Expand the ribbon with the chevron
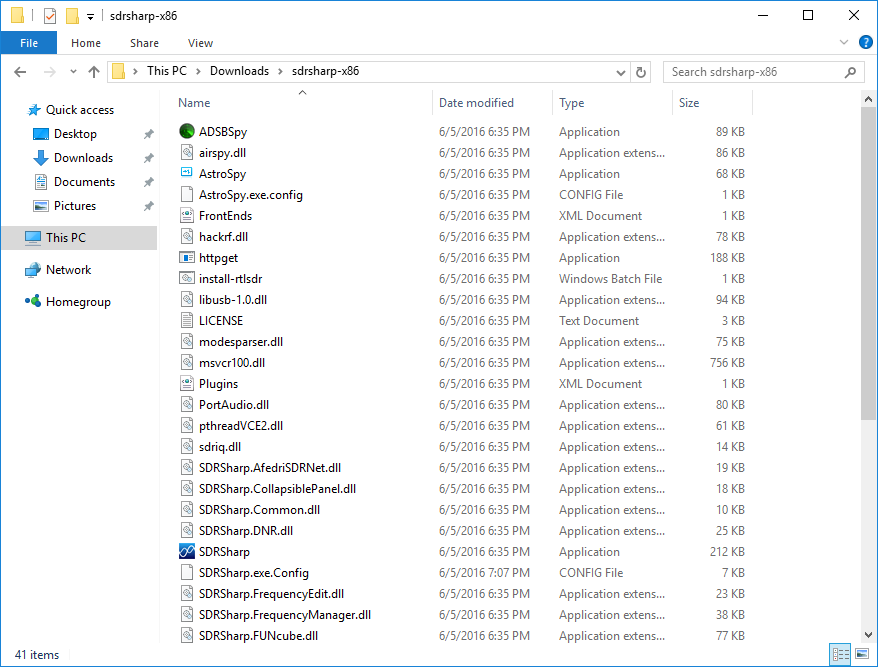This screenshot has height=667, width=878. (x=843, y=43)
